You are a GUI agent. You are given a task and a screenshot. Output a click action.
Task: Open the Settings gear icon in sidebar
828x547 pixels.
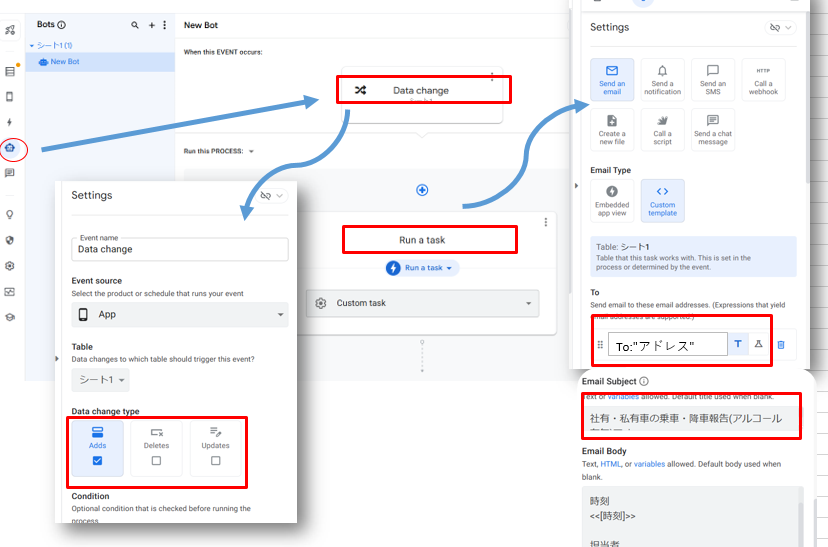click(x=10, y=266)
